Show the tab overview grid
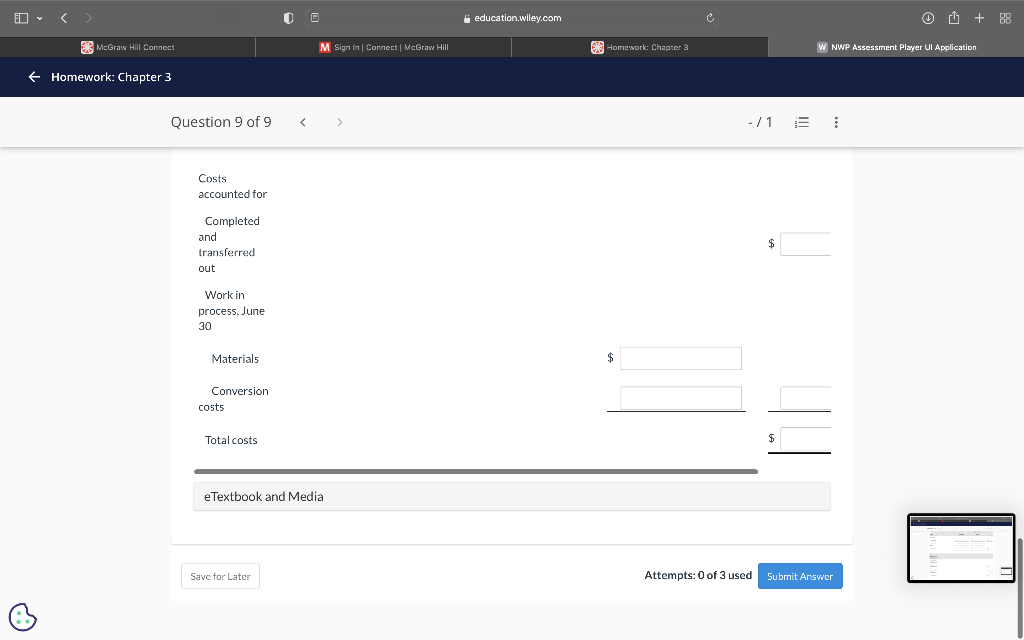The image size is (1024, 640). pyautogui.click(x=1005, y=18)
